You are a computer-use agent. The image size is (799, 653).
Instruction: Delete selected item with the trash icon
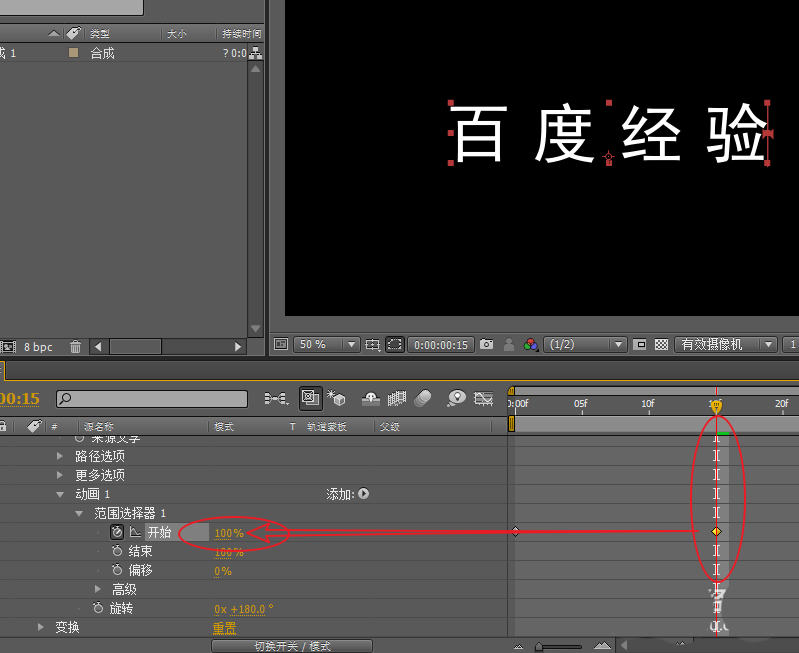(75, 347)
